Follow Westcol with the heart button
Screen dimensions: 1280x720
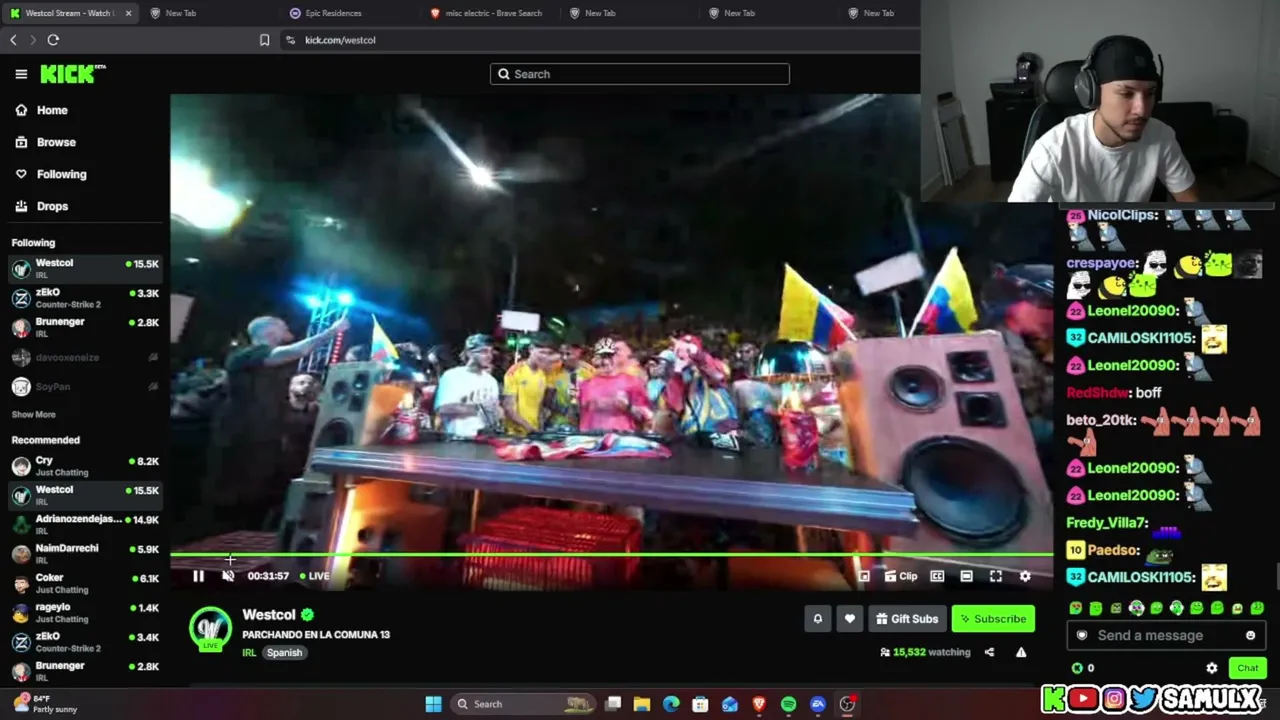[849, 619]
